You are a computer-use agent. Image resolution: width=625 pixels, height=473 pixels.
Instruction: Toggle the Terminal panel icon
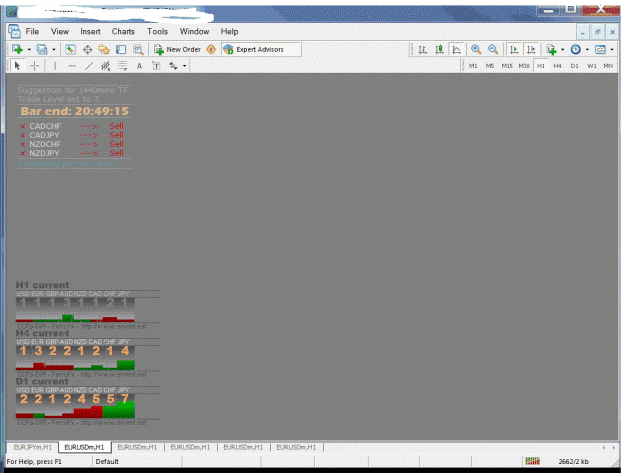[x=121, y=49]
